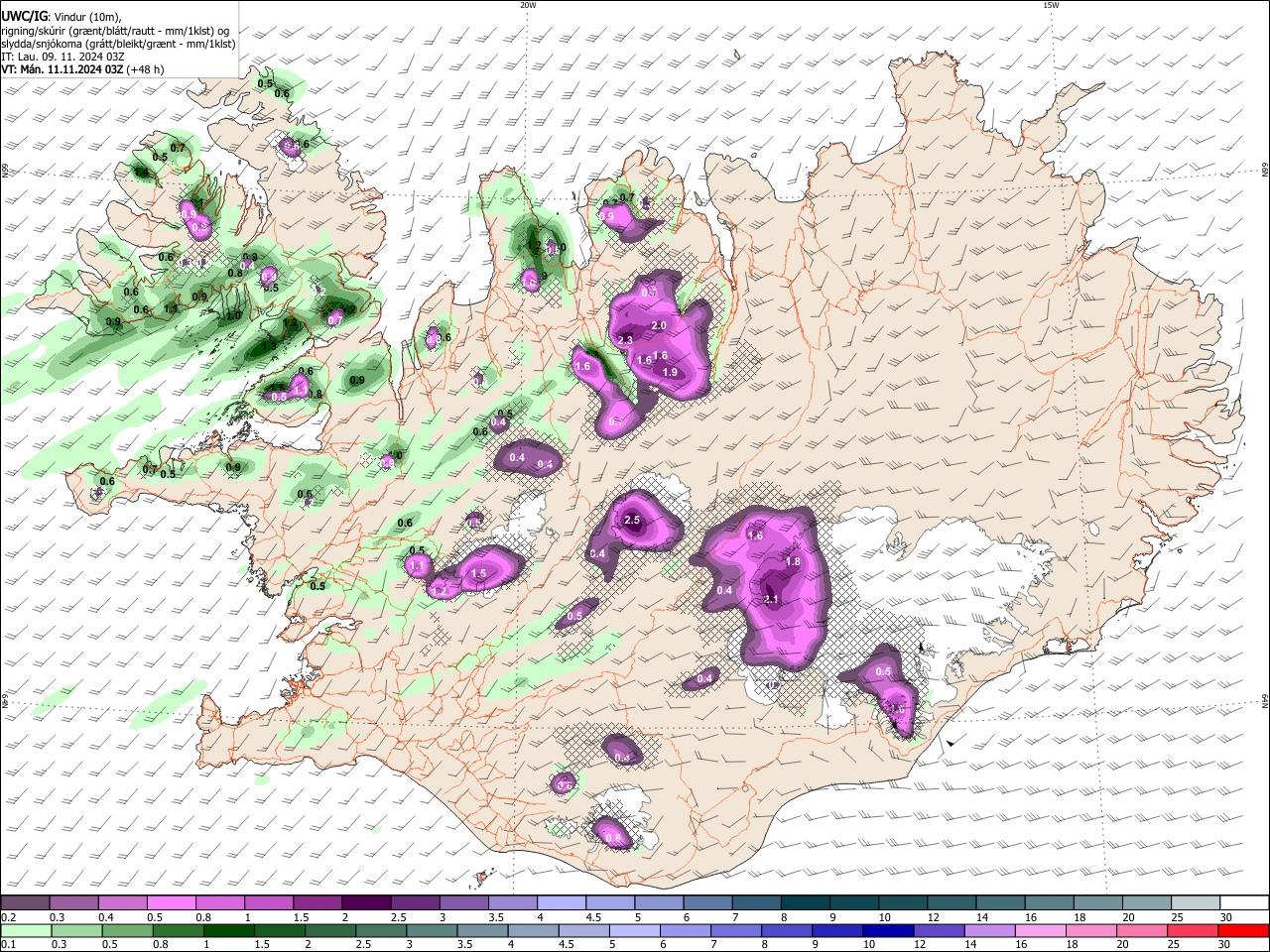Pick the pale green 0.1–0.3 rain legend swatch

tap(26, 930)
